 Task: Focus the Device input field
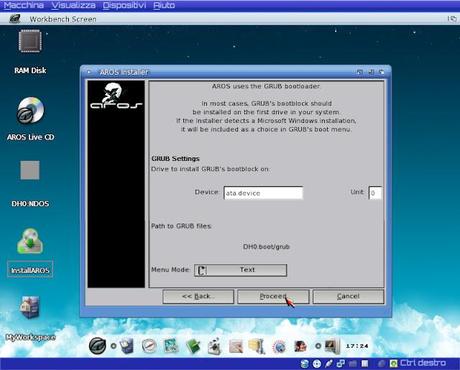click(263, 193)
